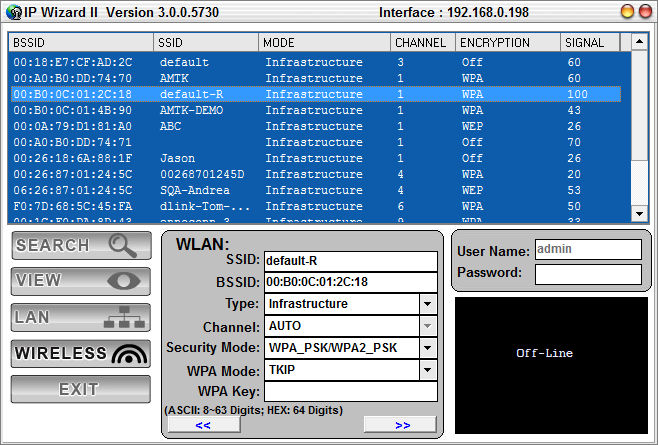Click scroll down arrow in network list
Screen dimensions: 658x445
click(x=639, y=214)
